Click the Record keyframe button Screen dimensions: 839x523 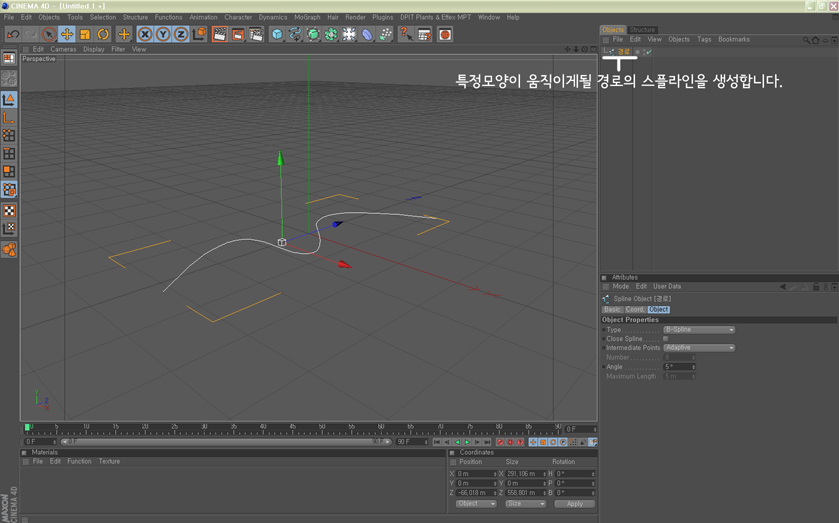coord(500,442)
